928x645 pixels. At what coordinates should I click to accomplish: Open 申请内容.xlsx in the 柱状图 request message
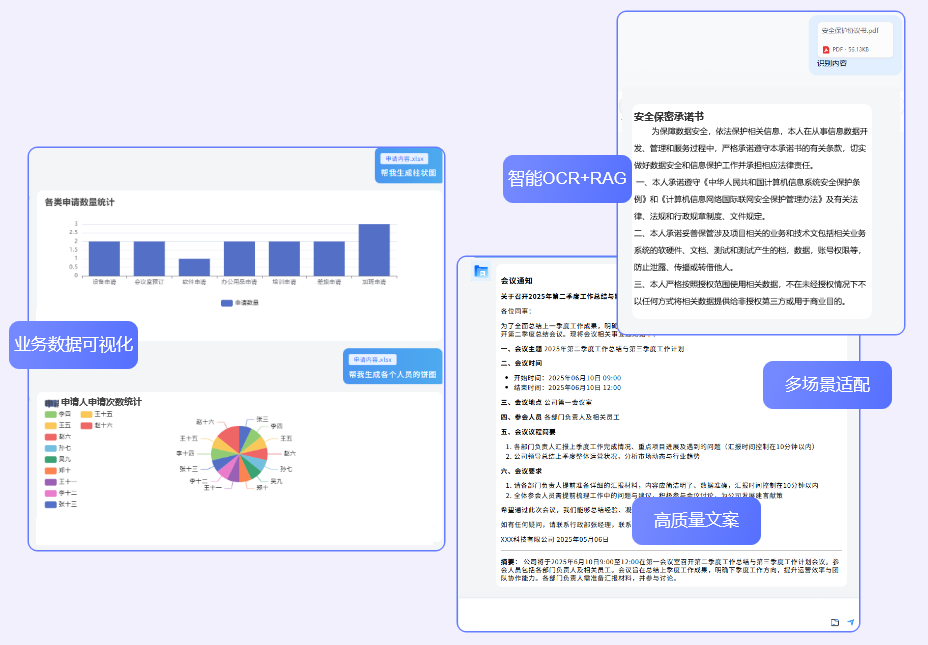[405, 159]
